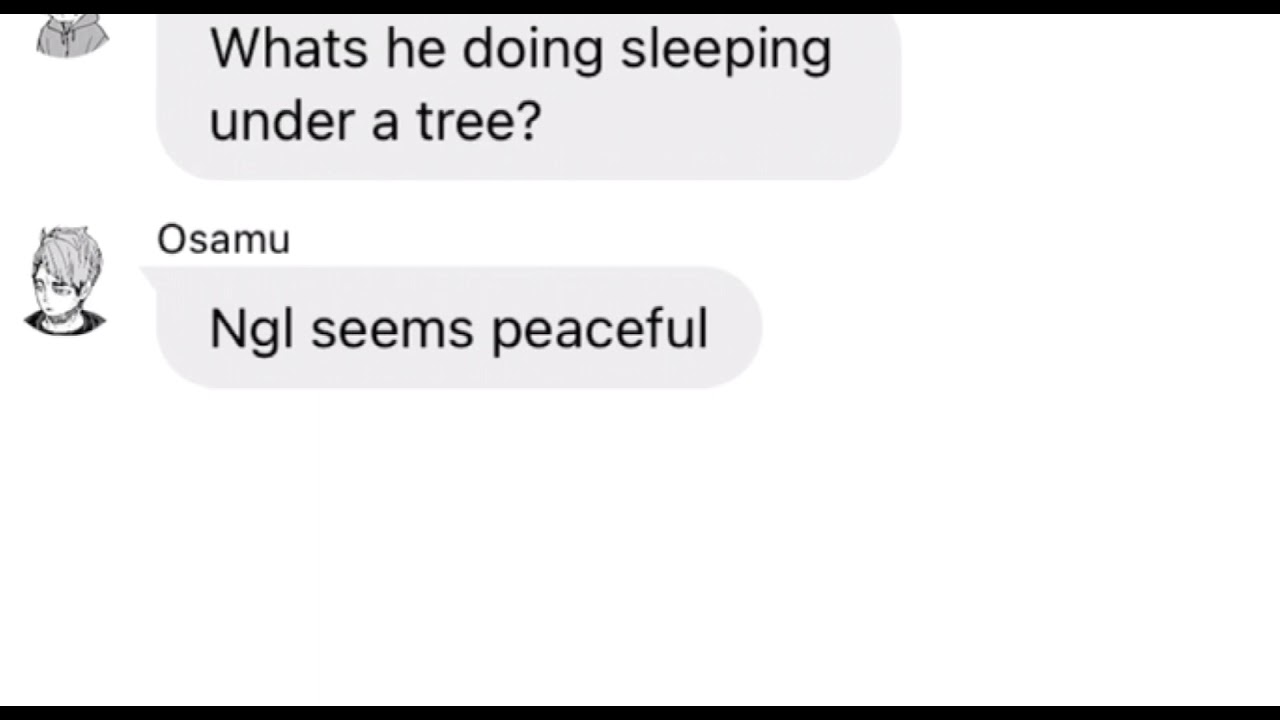Click the word "Whats" in the top message

[x=289, y=49]
